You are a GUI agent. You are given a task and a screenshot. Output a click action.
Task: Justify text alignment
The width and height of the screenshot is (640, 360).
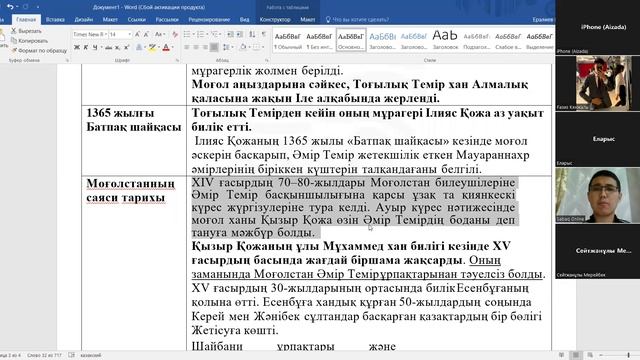point(214,47)
